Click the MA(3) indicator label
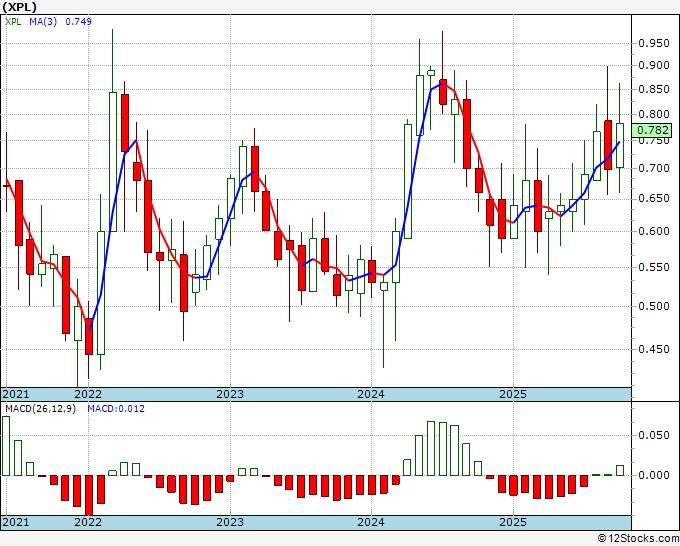Viewport: 680px width, 546px height. [x=43, y=21]
